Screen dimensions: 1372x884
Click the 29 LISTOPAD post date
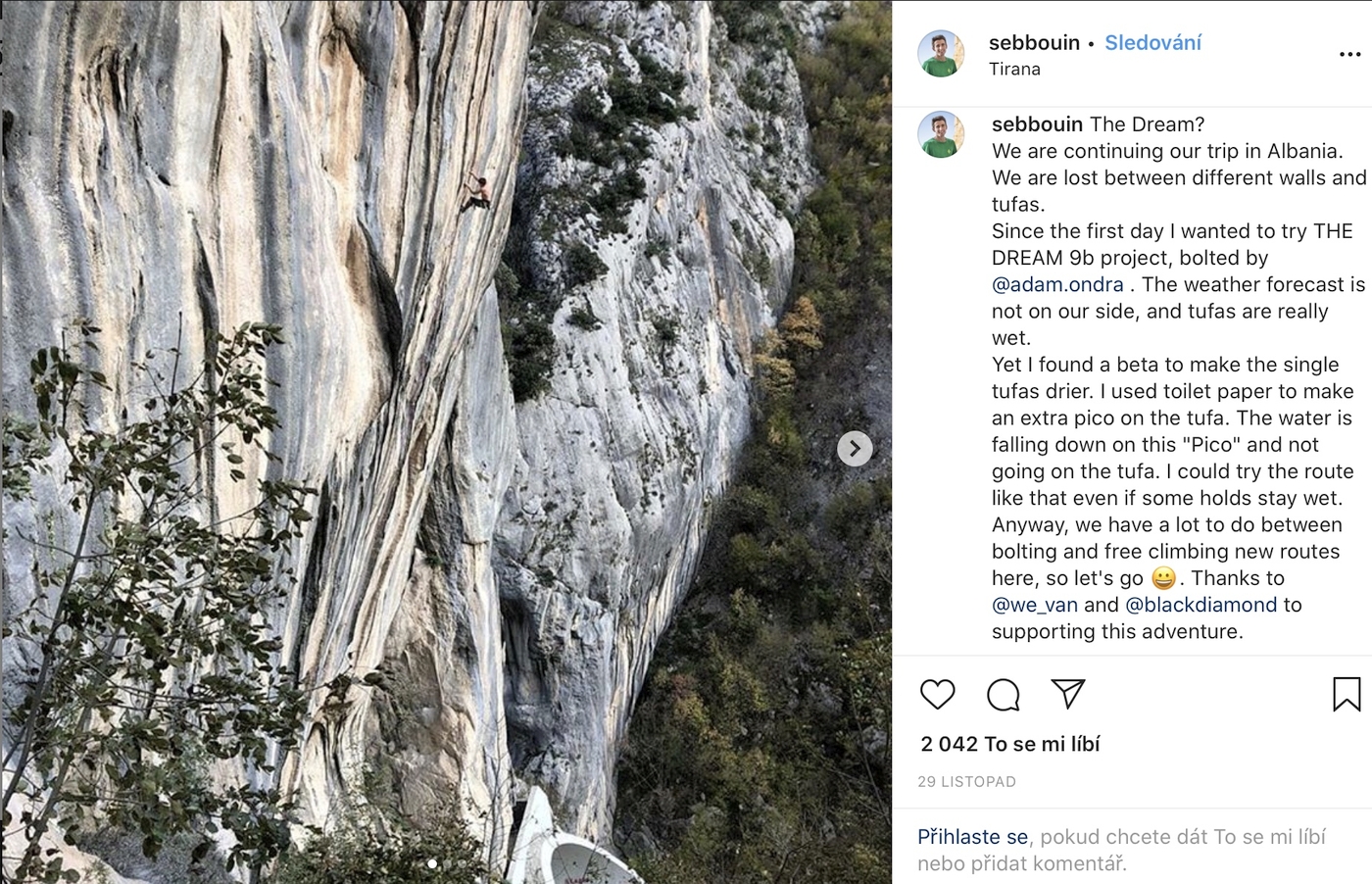[x=966, y=782]
